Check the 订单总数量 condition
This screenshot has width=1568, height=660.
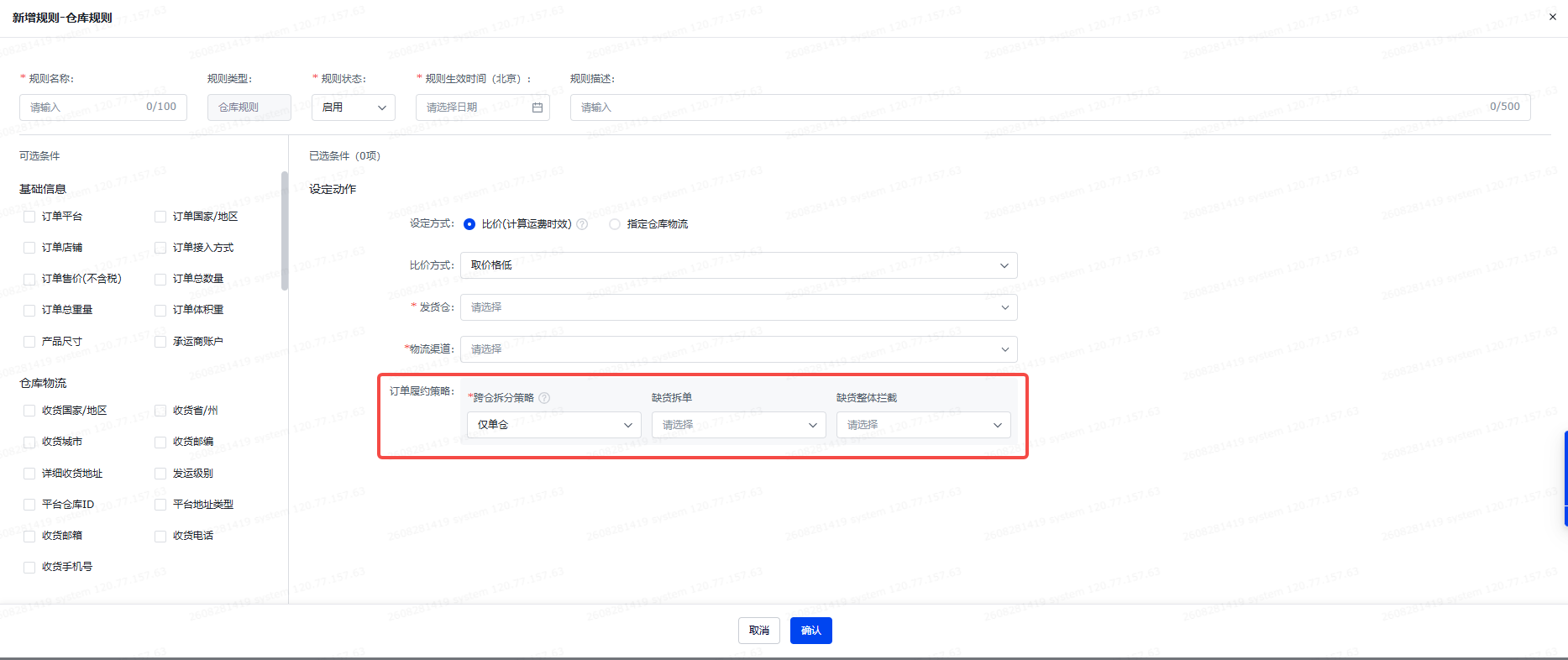(x=160, y=279)
